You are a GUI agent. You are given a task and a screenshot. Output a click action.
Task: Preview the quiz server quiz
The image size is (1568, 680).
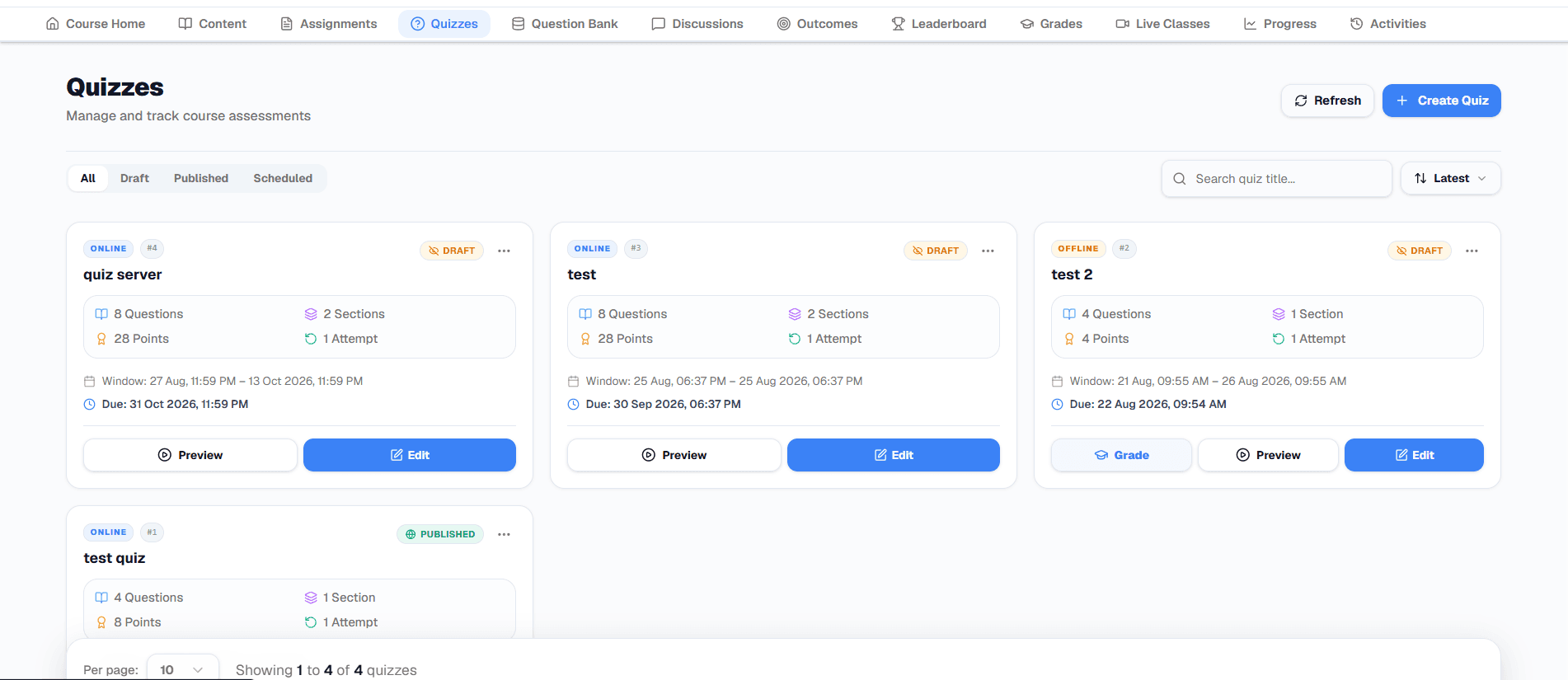pyautogui.click(x=190, y=455)
